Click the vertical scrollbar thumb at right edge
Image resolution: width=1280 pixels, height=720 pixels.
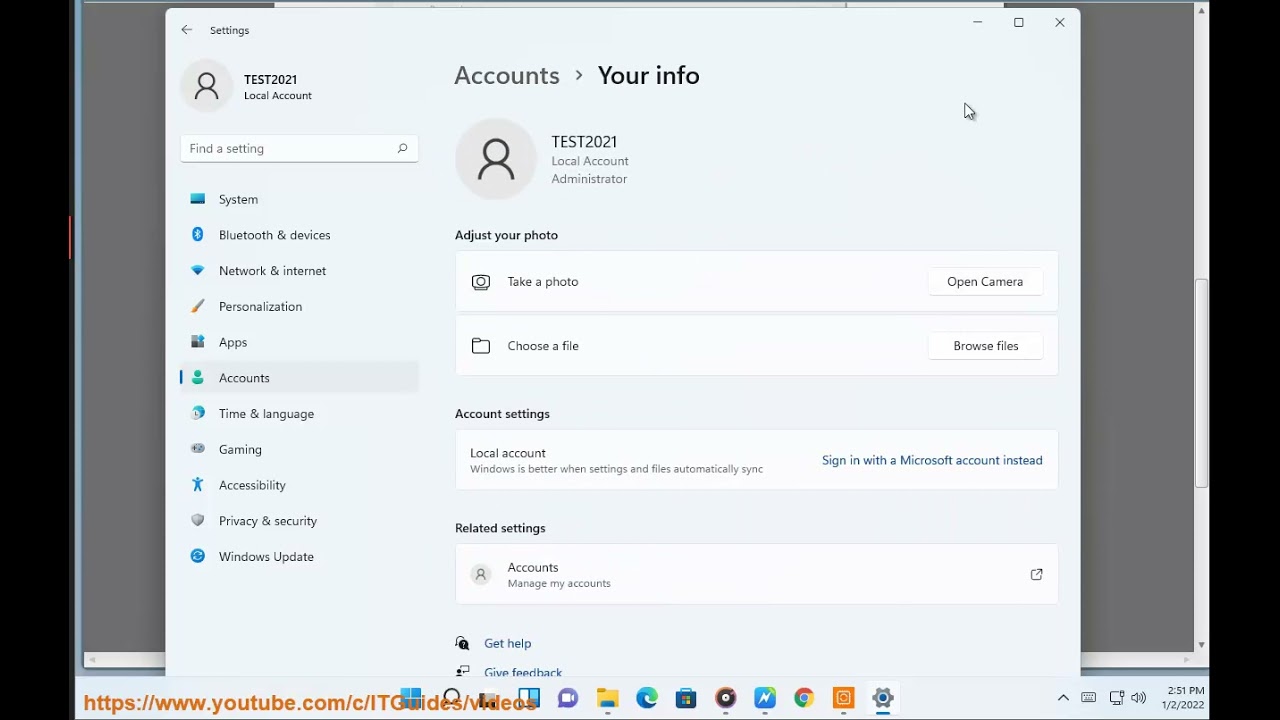point(1202,384)
